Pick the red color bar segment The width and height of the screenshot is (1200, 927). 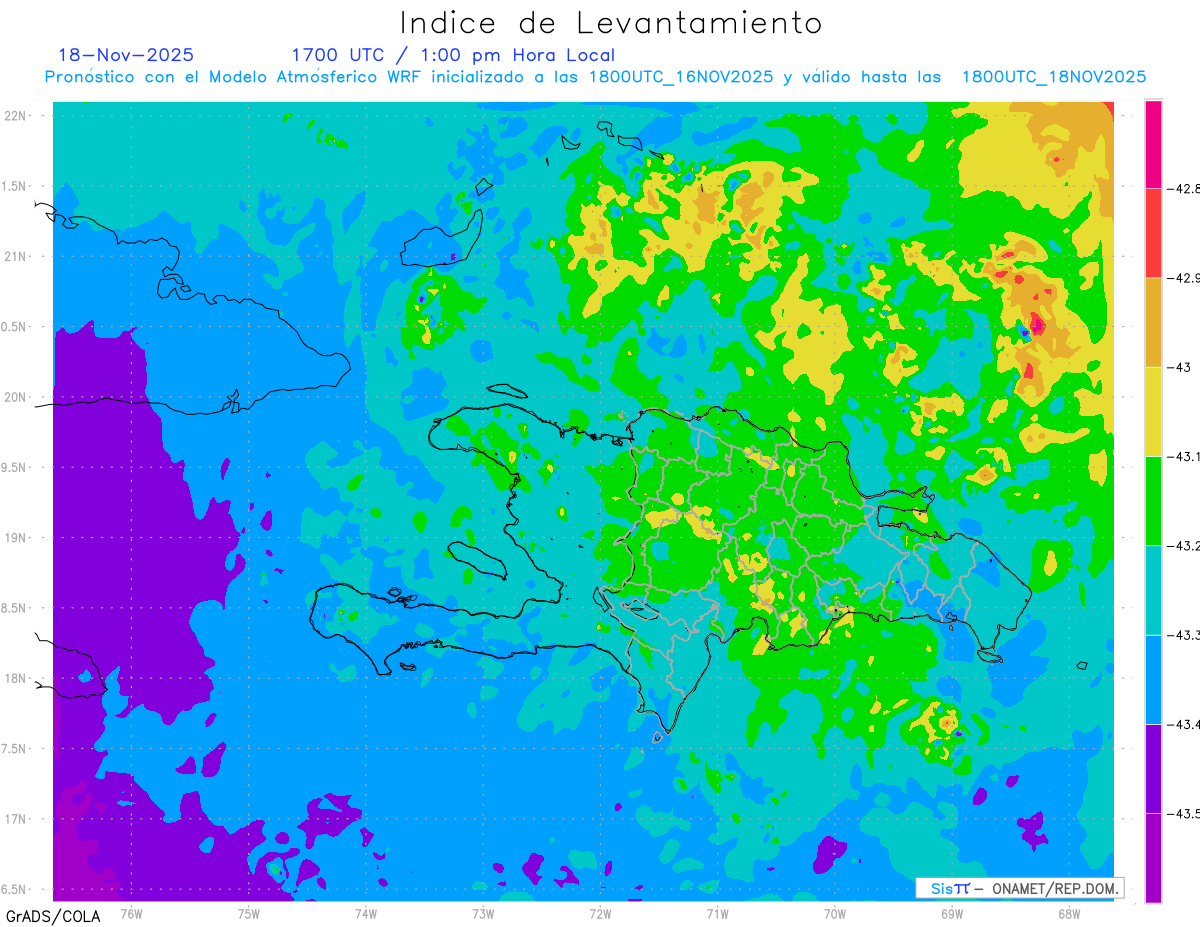coord(1153,233)
